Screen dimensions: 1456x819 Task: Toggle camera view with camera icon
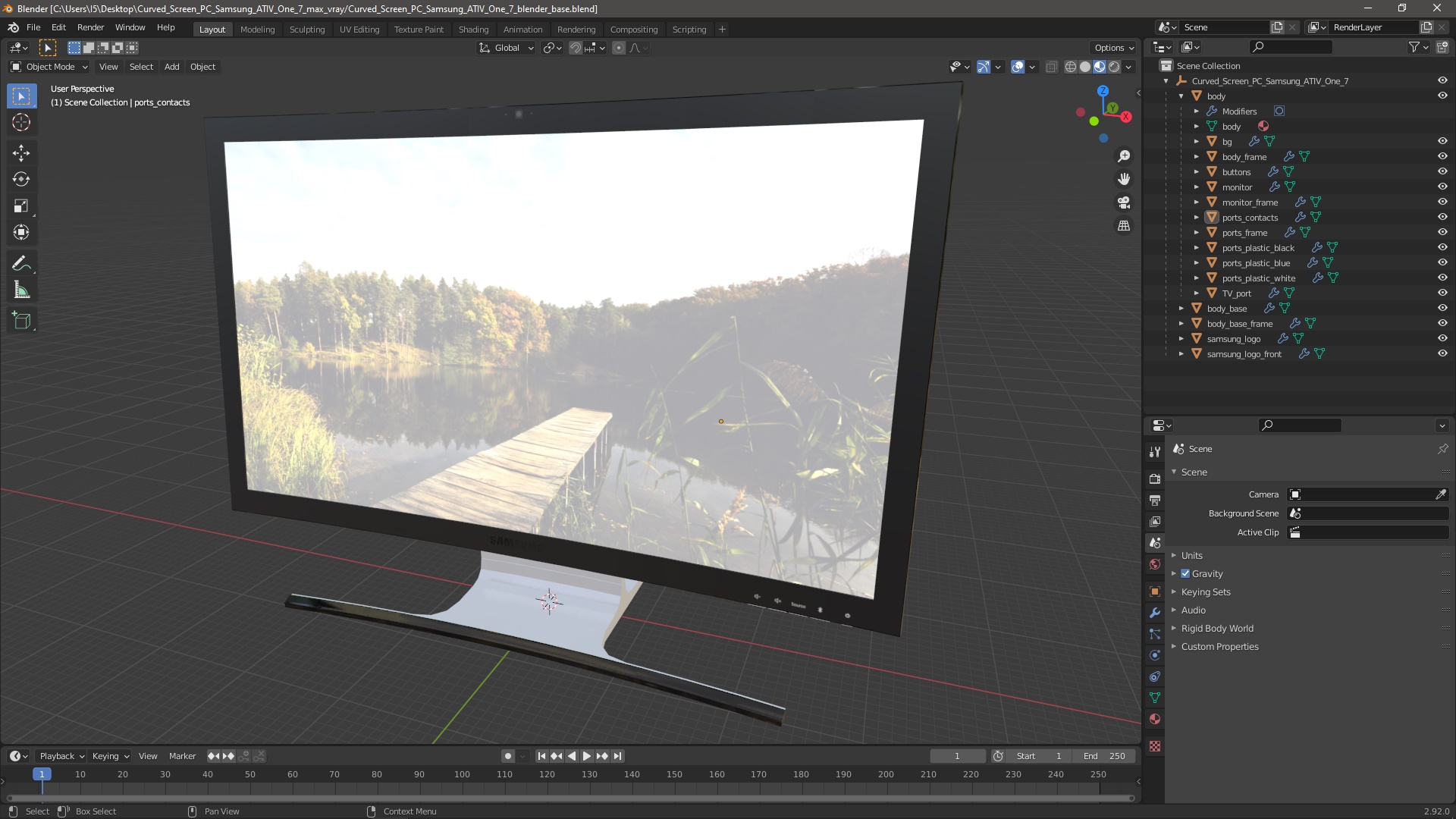tap(1124, 202)
